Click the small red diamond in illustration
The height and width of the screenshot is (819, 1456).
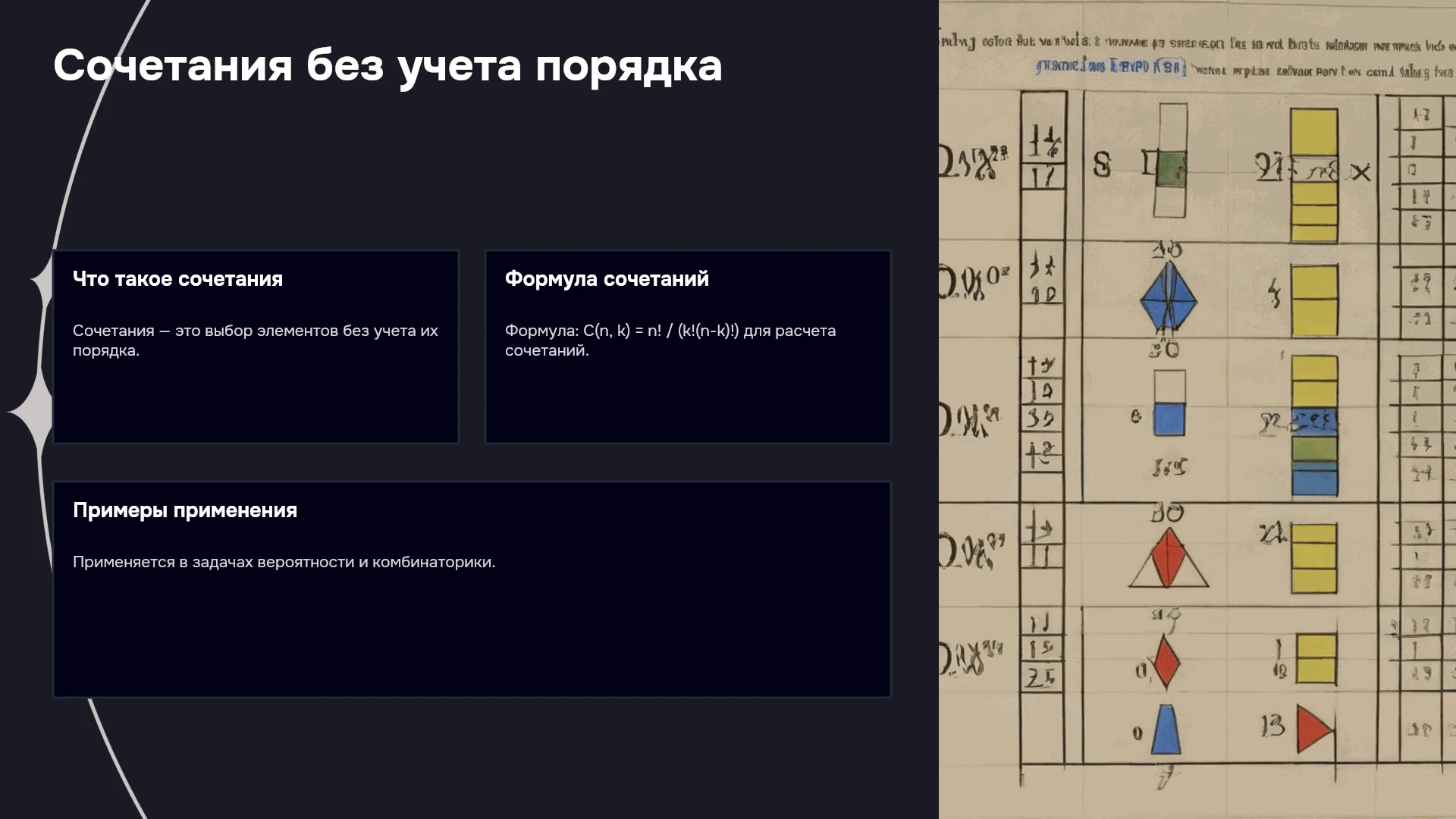[1166, 660]
